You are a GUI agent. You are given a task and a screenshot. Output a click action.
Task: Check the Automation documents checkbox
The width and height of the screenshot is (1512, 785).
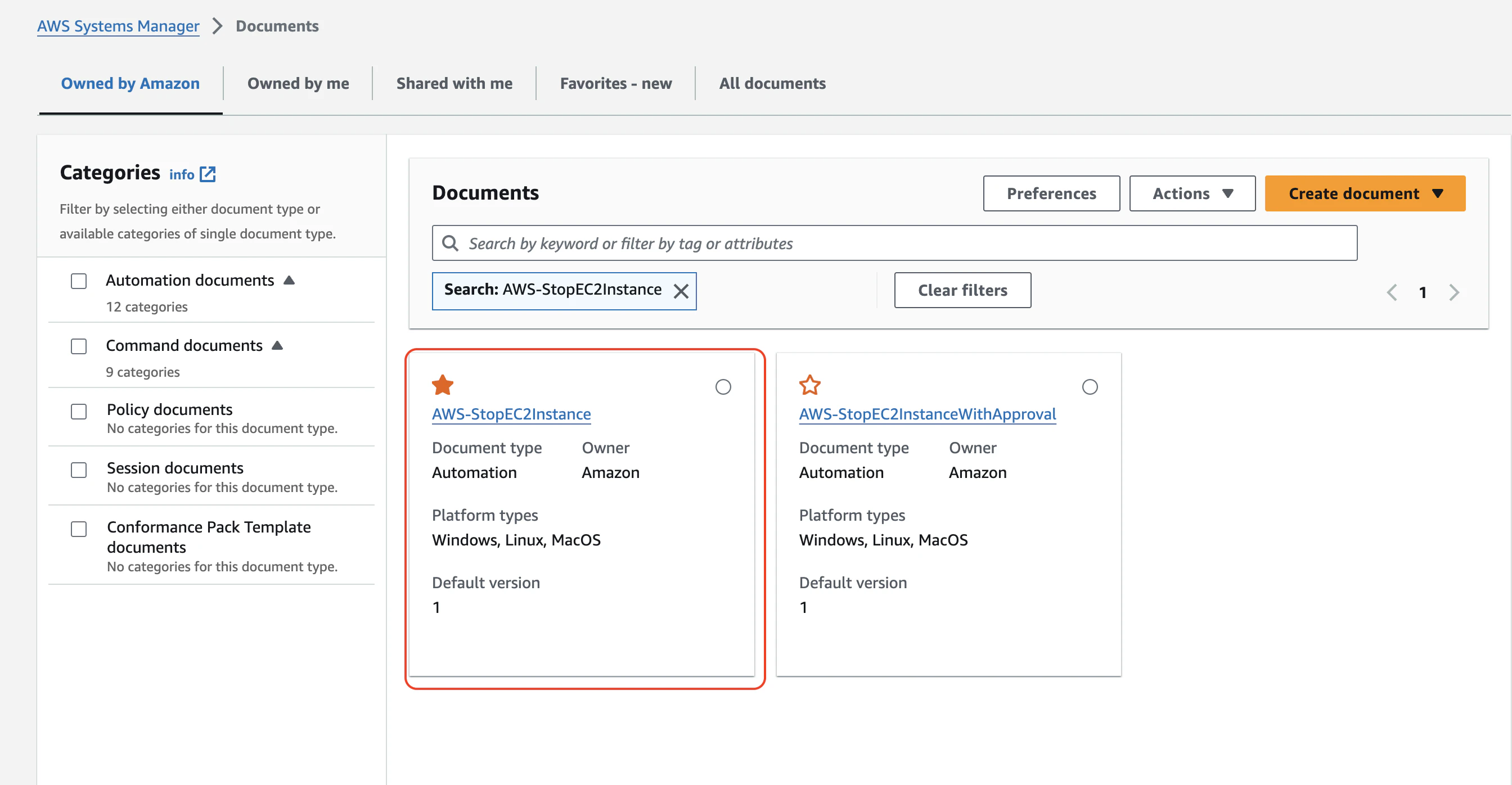(79, 281)
